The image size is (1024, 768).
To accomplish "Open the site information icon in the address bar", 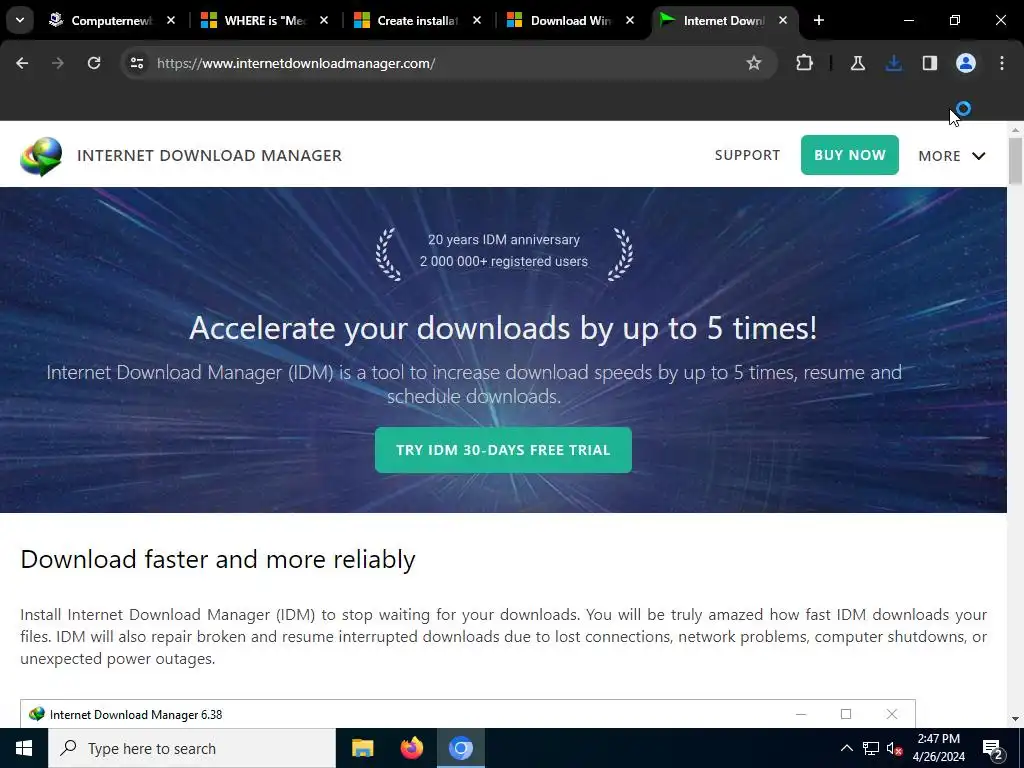I will [136, 63].
